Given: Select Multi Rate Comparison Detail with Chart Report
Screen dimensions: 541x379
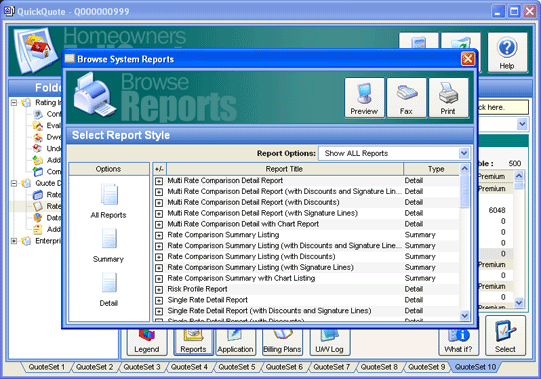Looking at the screenshot, I should (243, 224).
